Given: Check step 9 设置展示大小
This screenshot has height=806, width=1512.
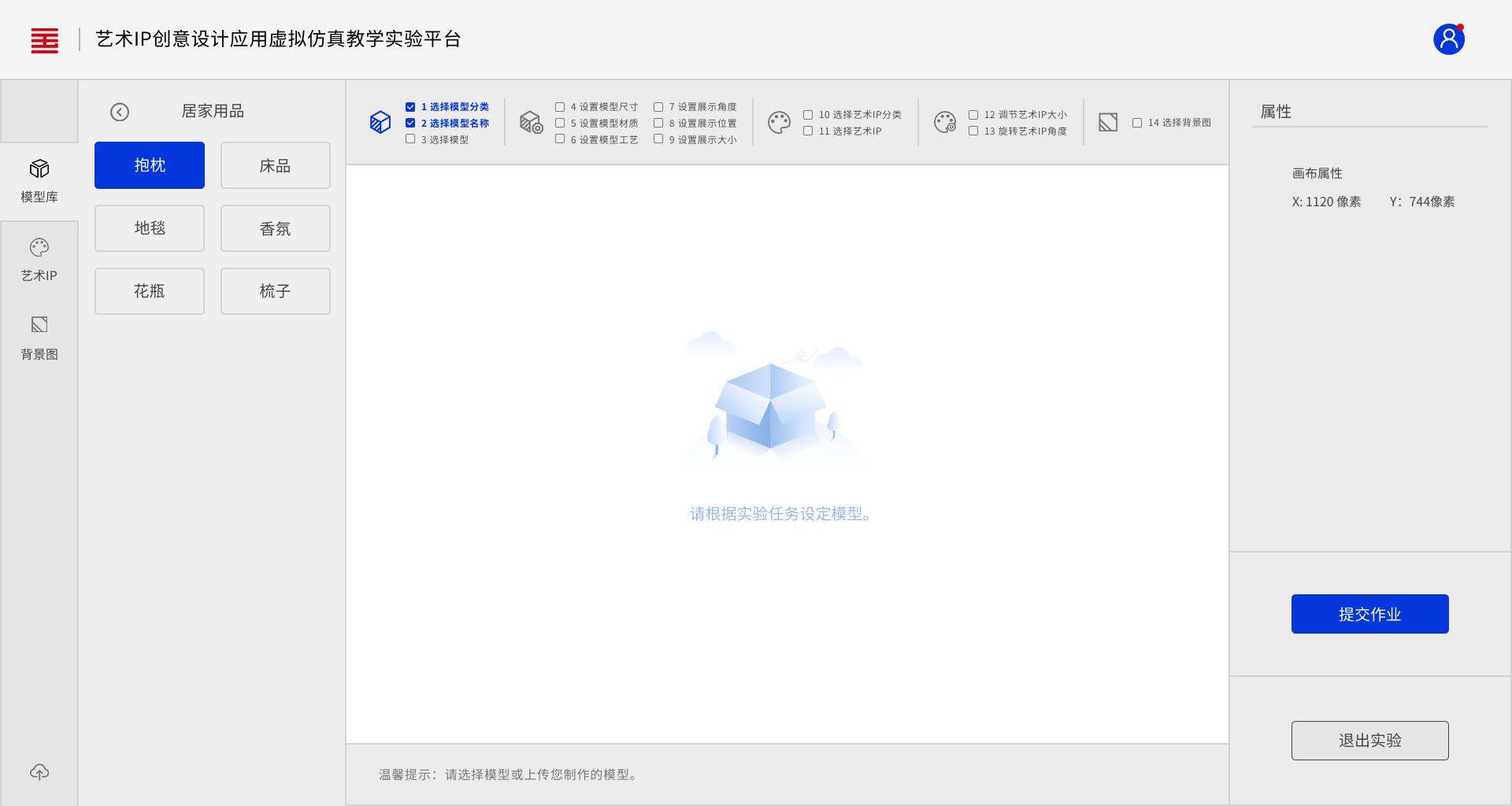Looking at the screenshot, I should pyautogui.click(x=658, y=139).
